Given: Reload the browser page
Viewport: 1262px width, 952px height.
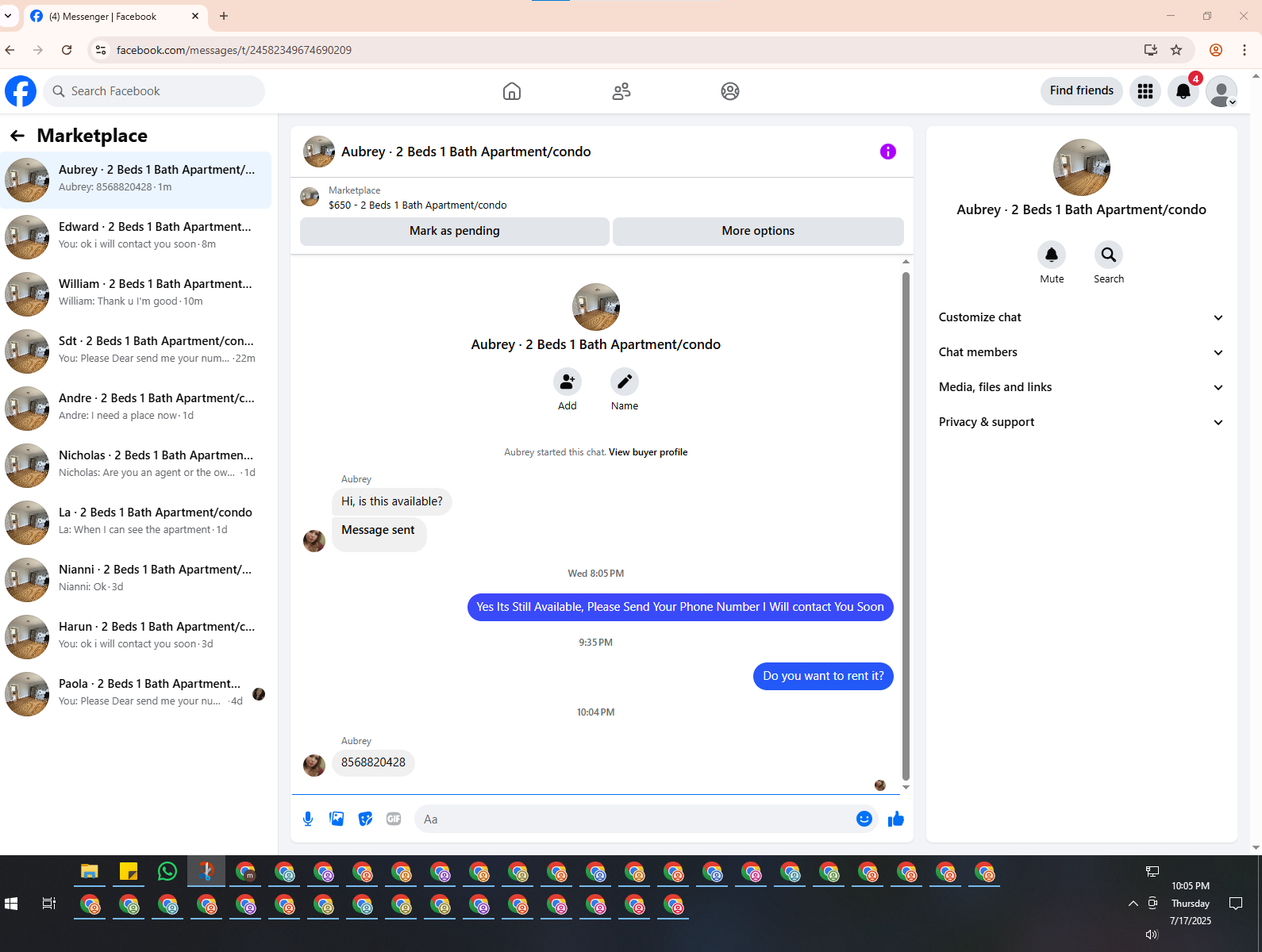Looking at the screenshot, I should coord(67,50).
